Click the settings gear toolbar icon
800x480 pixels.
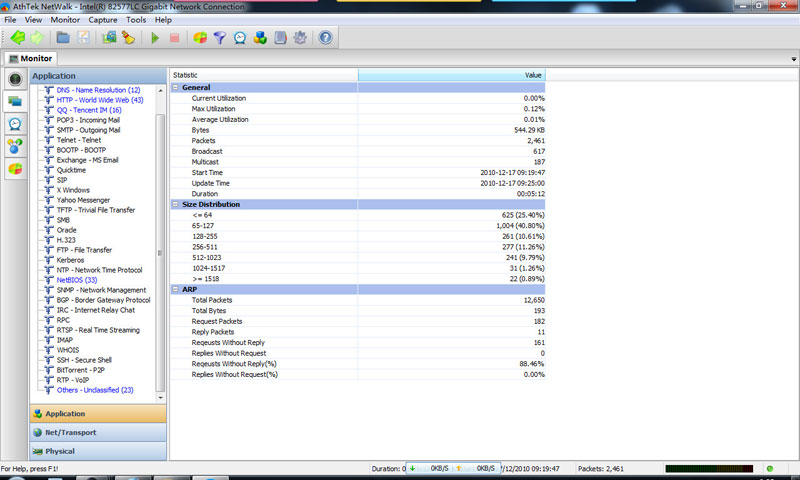(300, 38)
